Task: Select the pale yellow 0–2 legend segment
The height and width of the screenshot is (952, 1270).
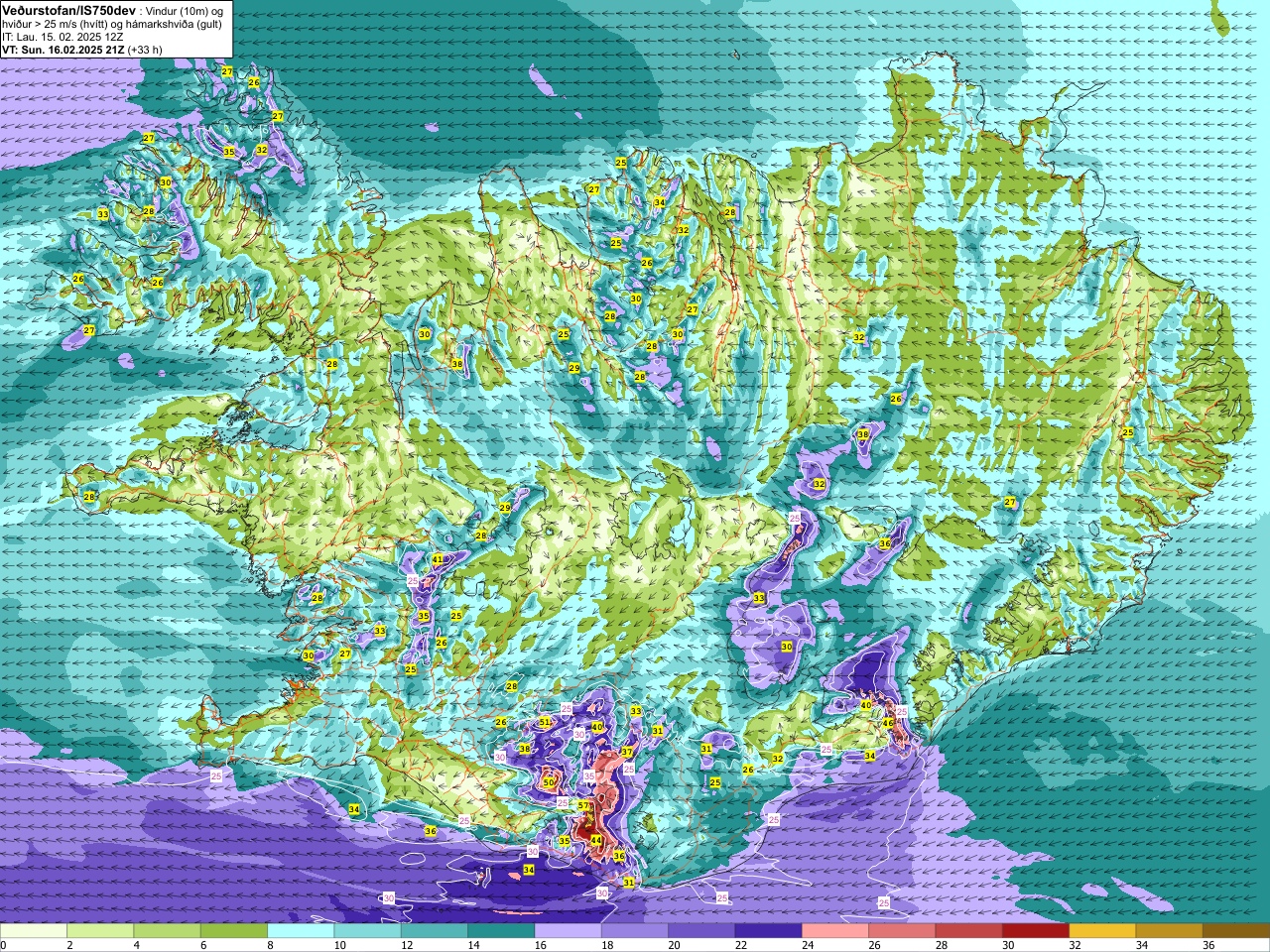Action: pos(34,931)
